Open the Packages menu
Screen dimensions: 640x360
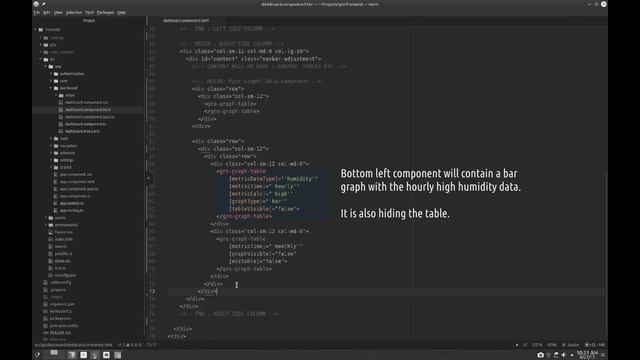pos(105,13)
